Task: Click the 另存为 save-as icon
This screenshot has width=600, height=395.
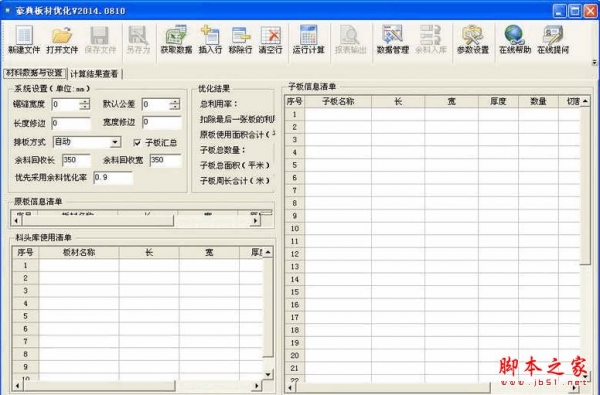Action: point(138,39)
